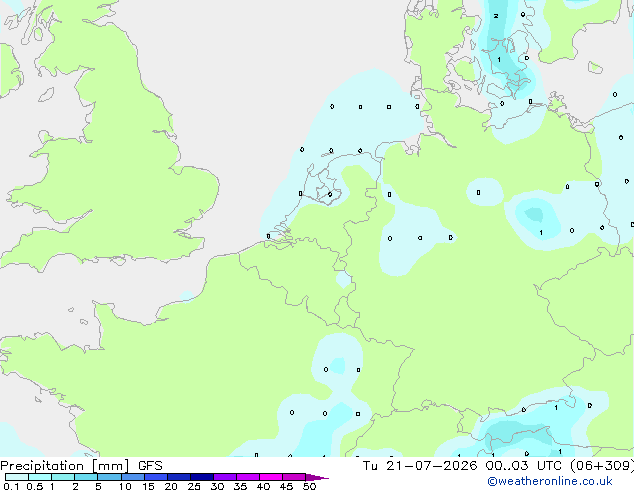
Task: Click the legend label '0.5'
Action: click(34, 486)
